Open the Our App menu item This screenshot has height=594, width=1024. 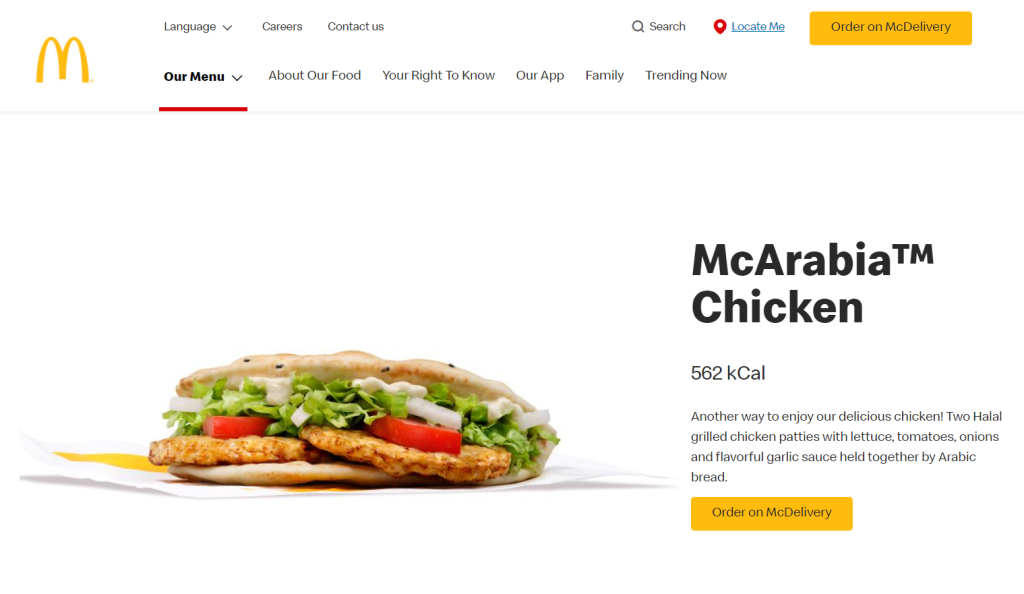point(540,76)
